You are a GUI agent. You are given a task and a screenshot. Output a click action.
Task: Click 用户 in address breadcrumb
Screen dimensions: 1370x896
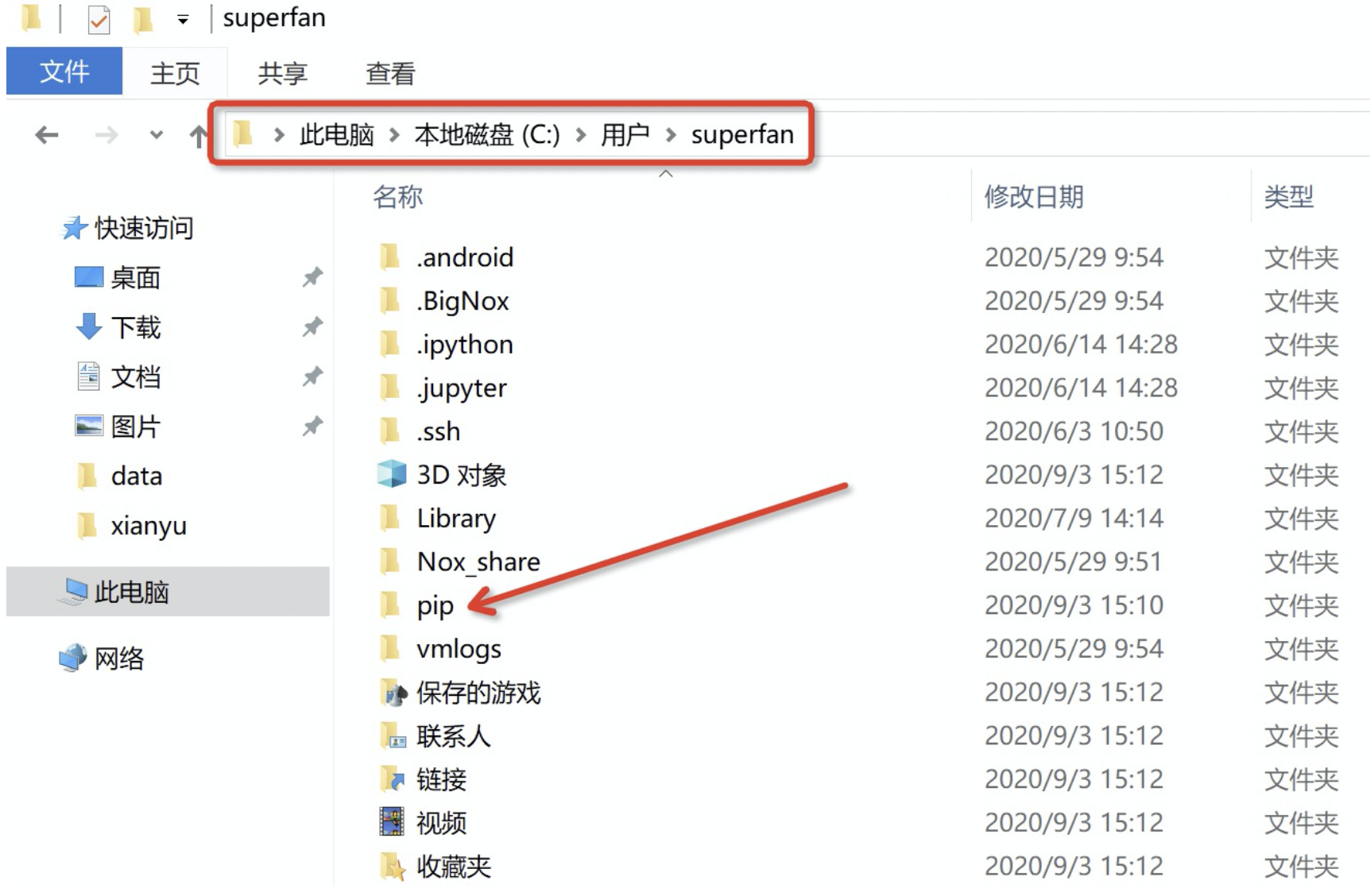[x=625, y=135]
